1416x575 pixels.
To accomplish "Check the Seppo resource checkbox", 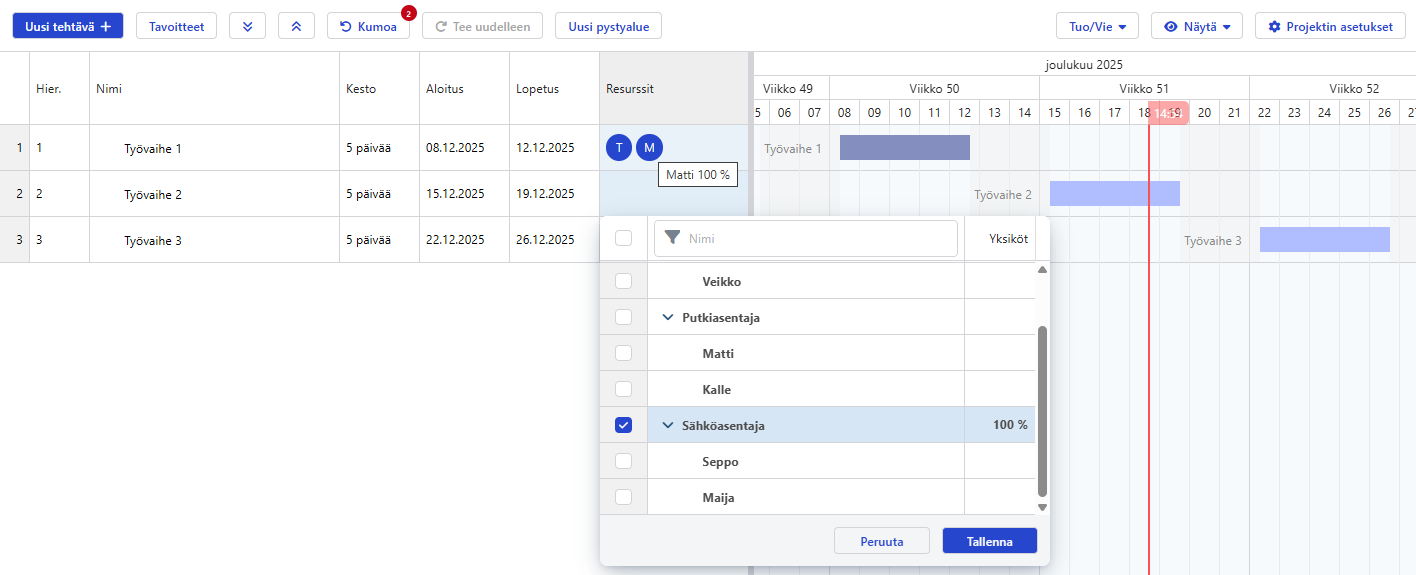I will tap(623, 461).
